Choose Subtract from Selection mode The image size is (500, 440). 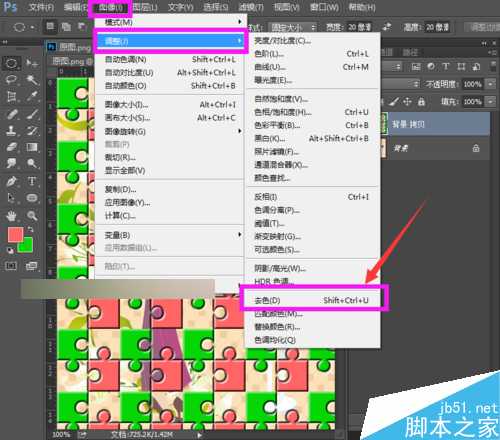point(82,27)
